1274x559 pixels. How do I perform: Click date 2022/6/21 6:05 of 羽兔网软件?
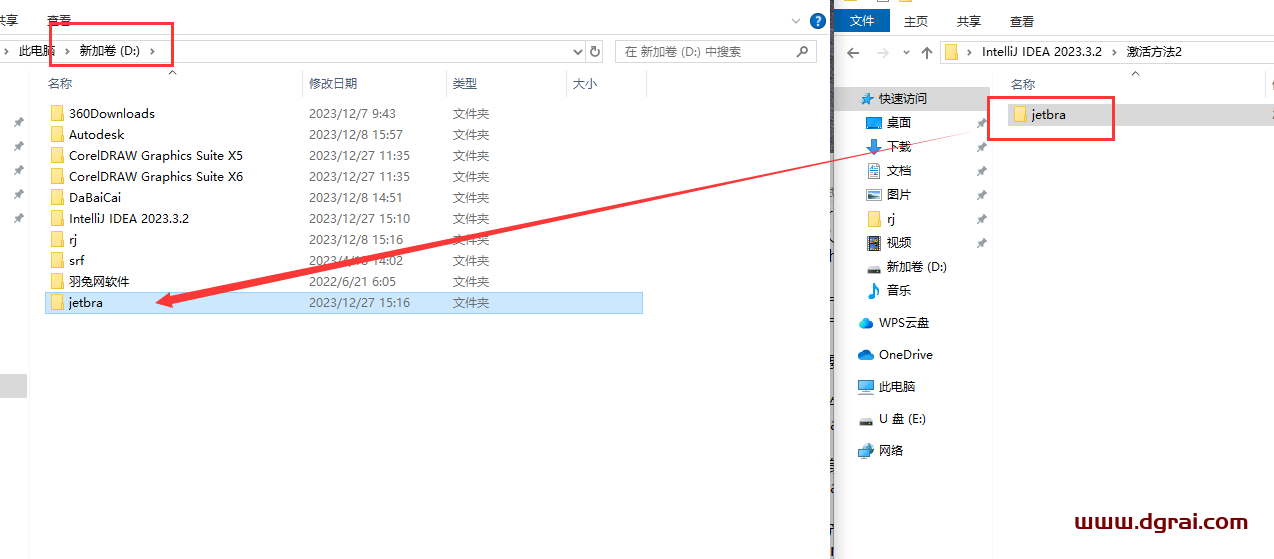pyautogui.click(x=352, y=281)
